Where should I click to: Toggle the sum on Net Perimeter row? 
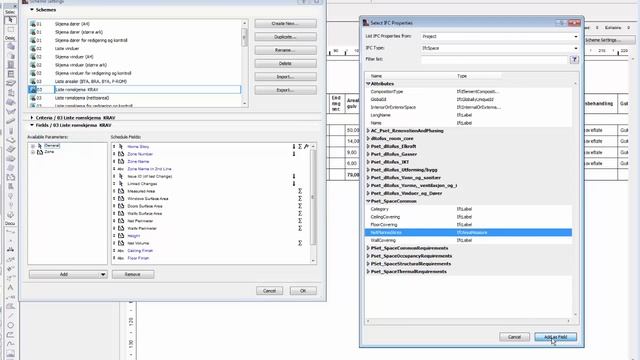[300, 221]
